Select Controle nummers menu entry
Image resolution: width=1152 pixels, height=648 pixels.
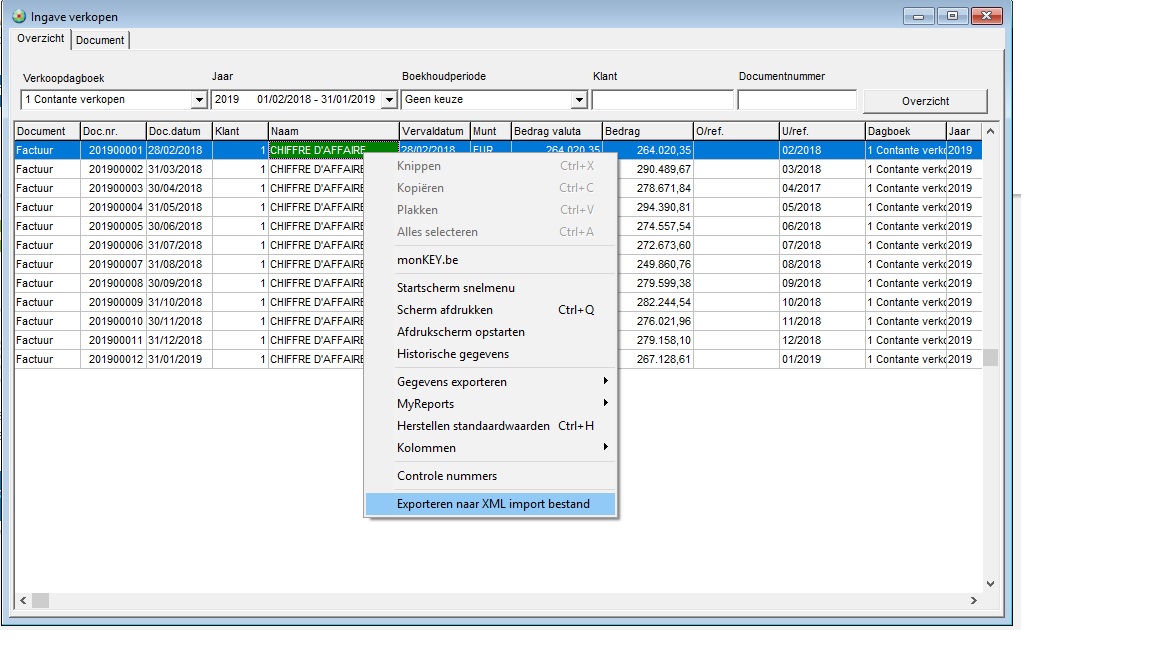[447, 476]
